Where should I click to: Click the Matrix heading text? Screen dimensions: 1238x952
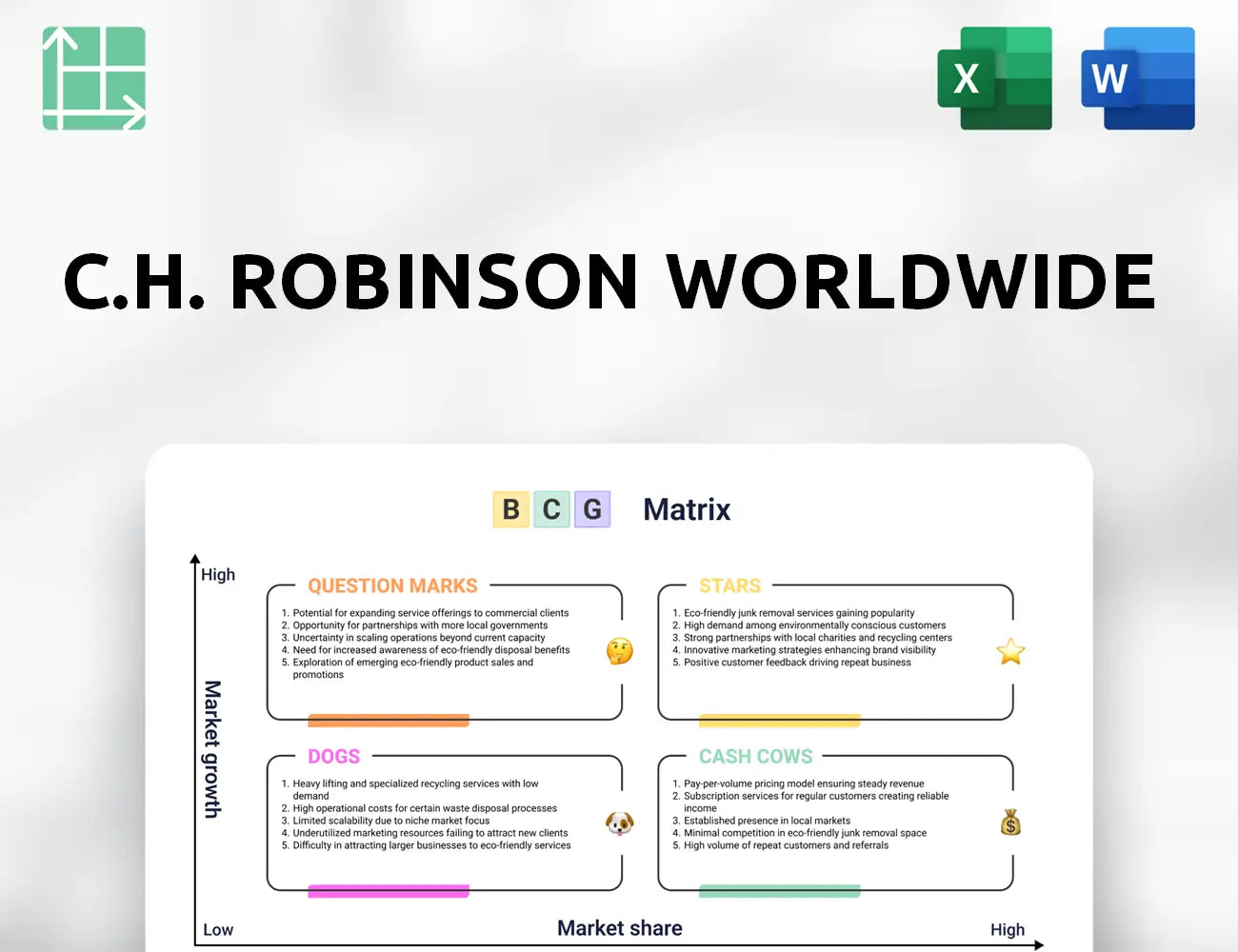(x=687, y=509)
